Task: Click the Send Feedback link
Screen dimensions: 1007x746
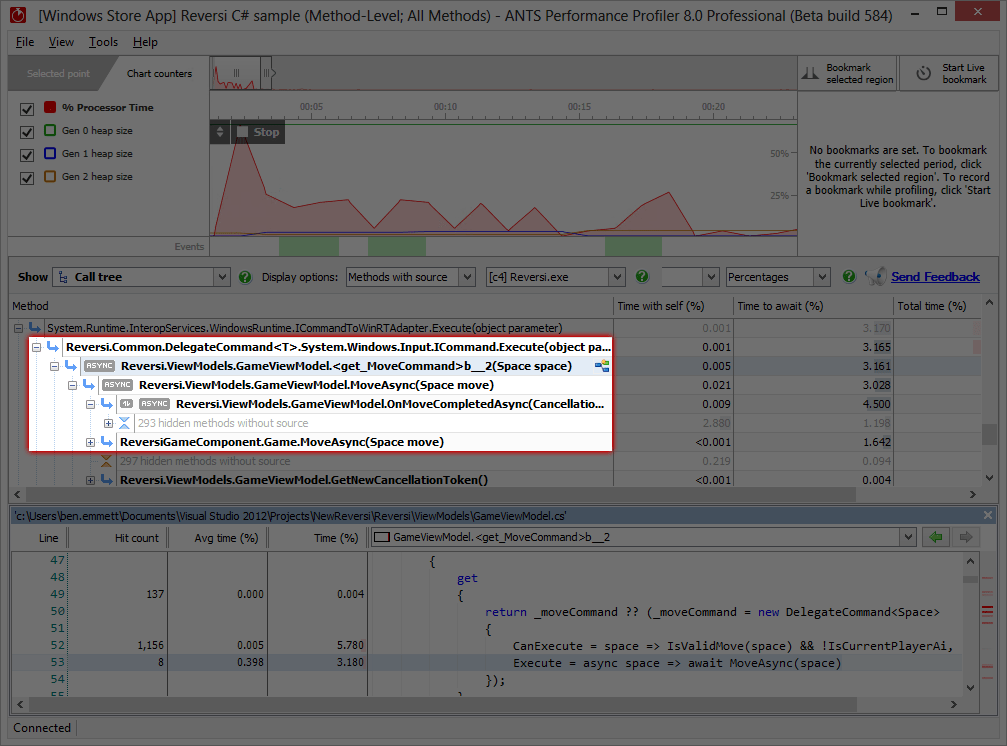Action: 935,277
